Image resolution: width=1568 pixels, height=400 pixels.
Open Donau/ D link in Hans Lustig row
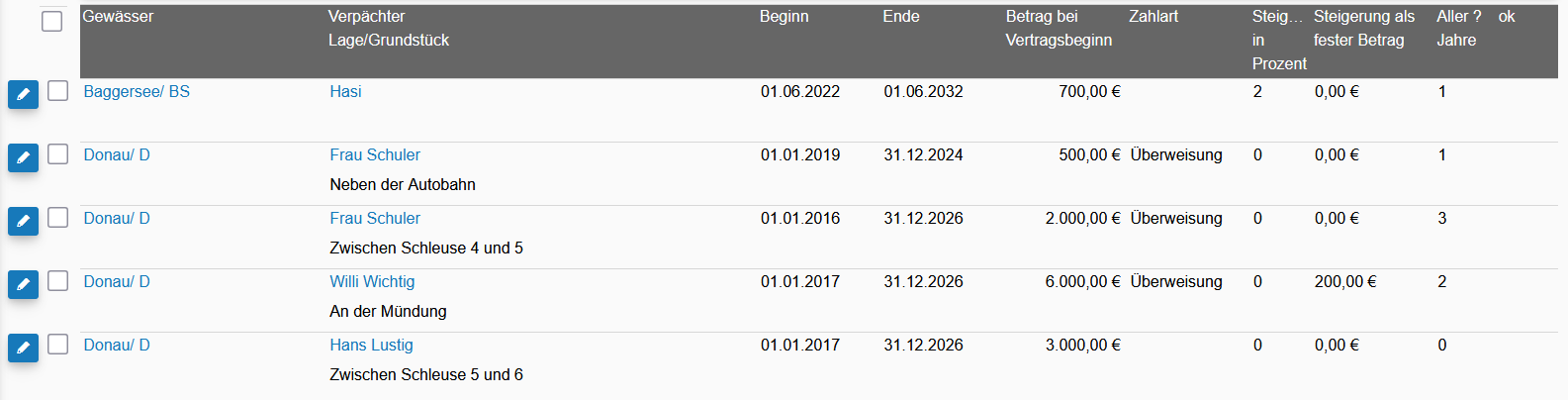[x=117, y=345]
